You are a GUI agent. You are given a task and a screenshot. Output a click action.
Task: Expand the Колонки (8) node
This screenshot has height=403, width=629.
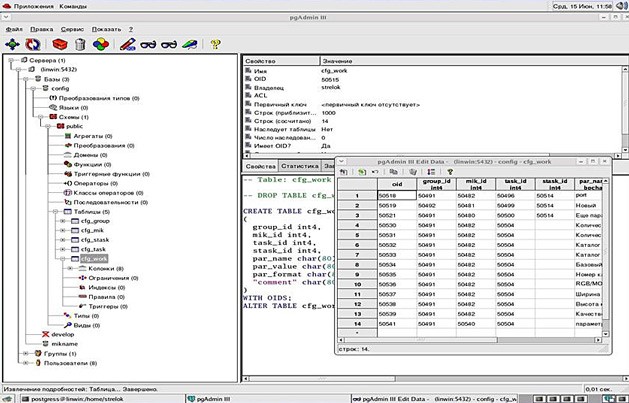tap(70, 269)
